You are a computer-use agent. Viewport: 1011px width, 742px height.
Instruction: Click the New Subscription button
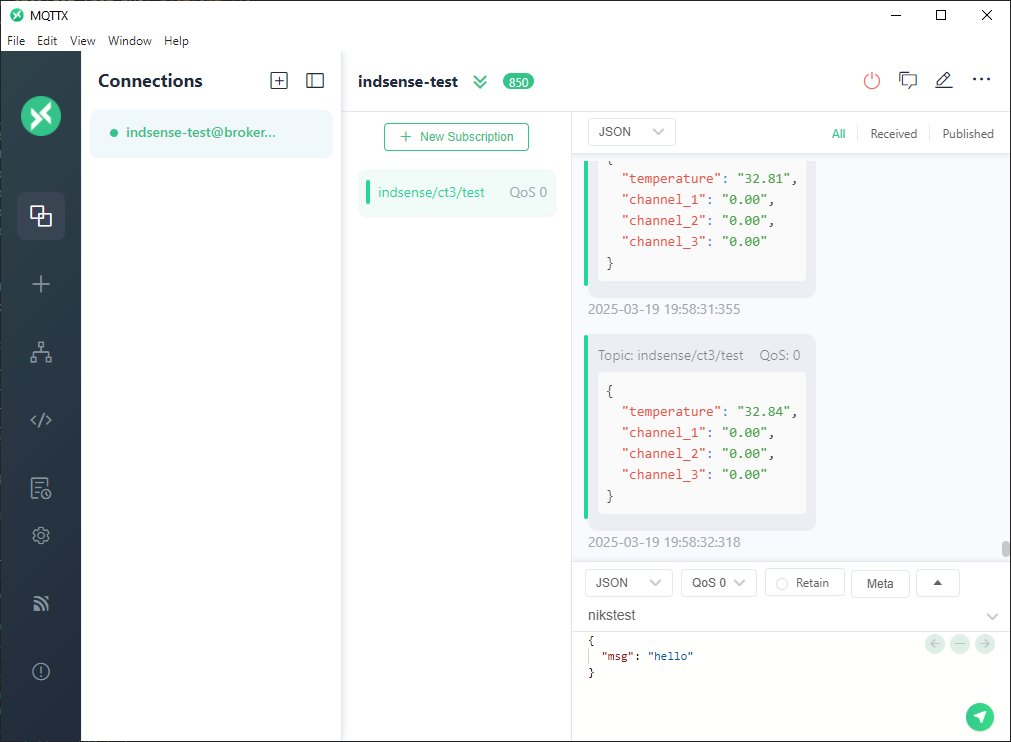point(456,137)
